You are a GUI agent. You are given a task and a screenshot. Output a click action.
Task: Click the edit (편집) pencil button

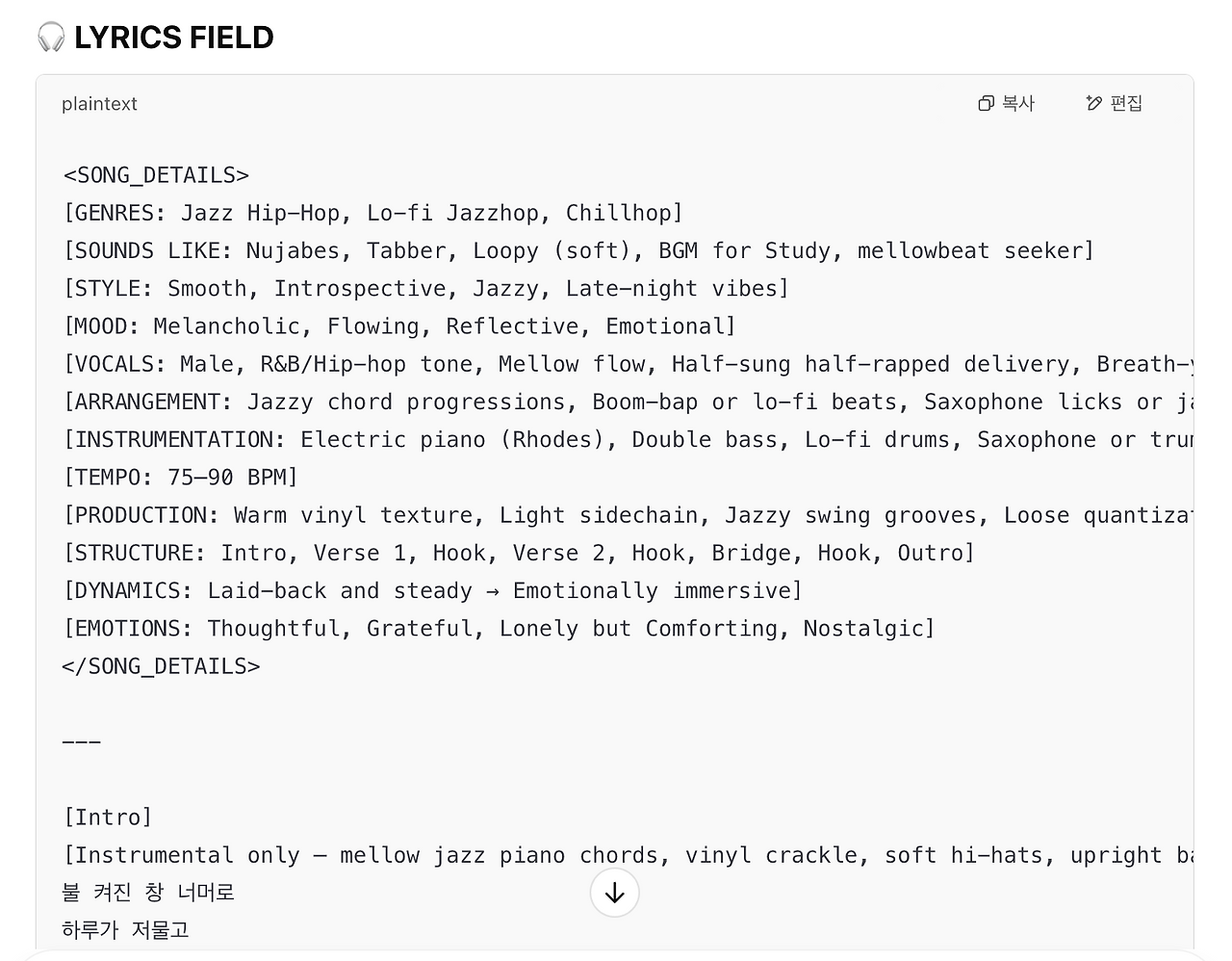1114,103
